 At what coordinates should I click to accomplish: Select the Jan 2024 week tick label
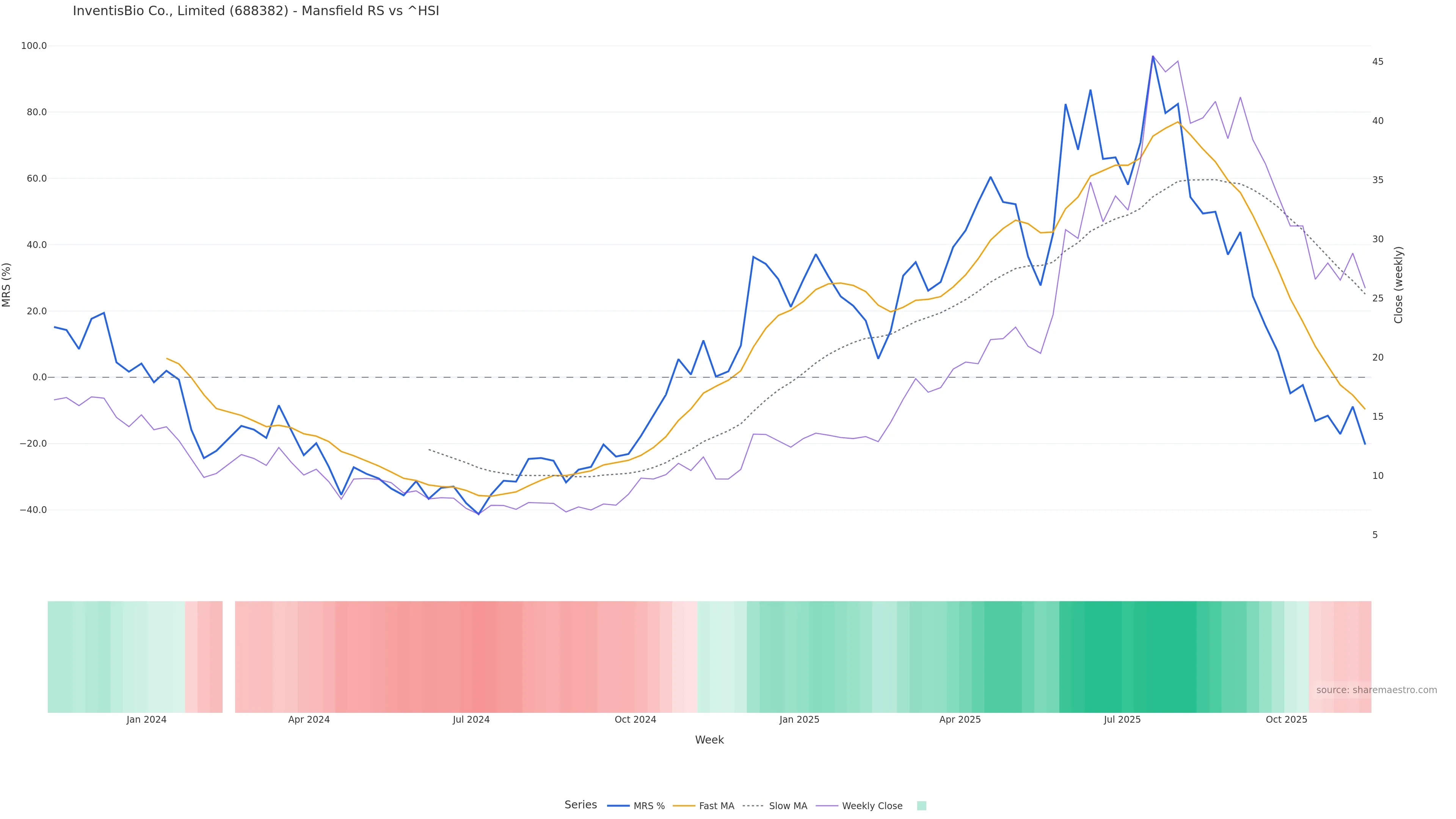[x=146, y=720]
